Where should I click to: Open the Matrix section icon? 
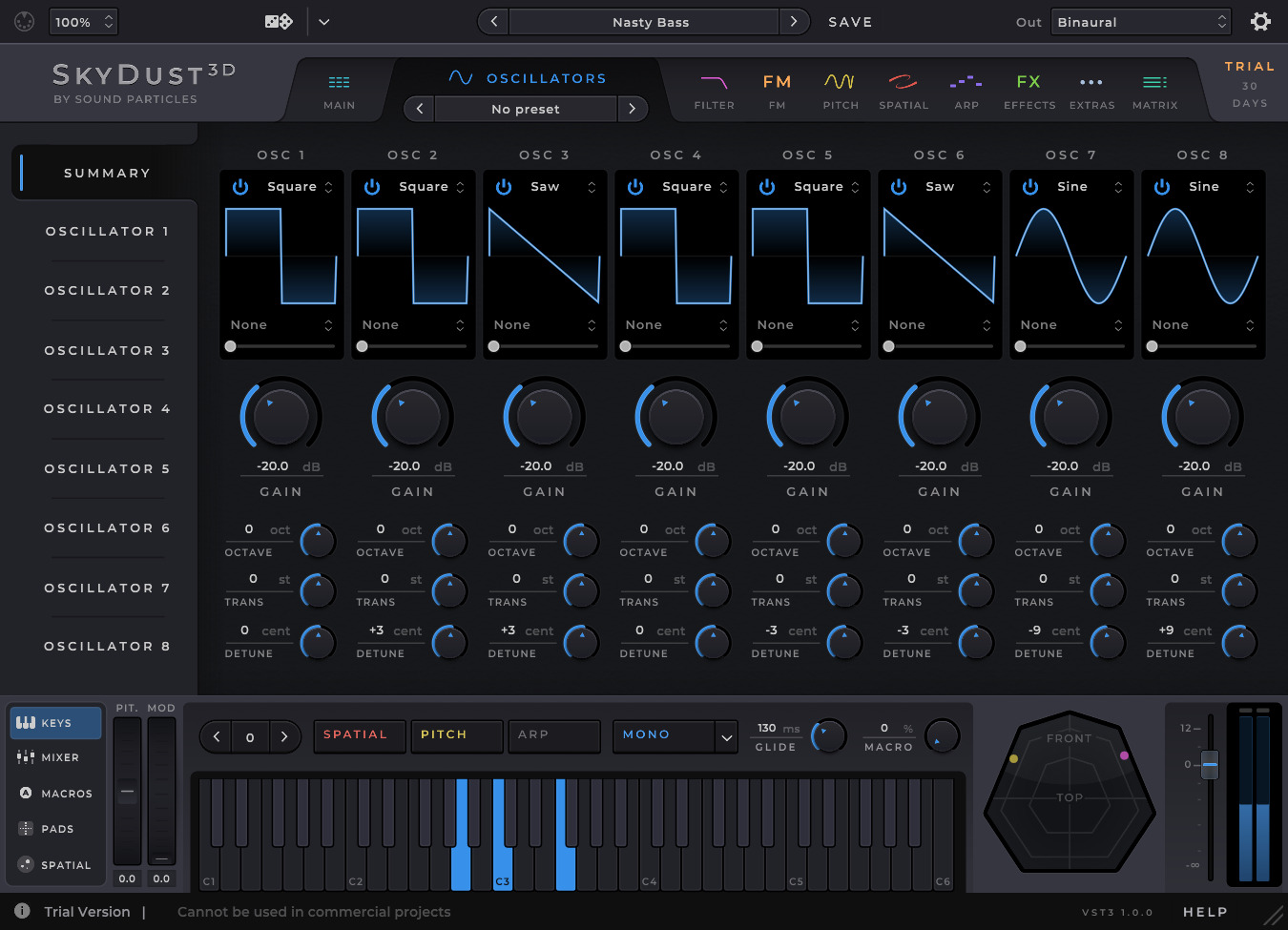[x=1154, y=82]
